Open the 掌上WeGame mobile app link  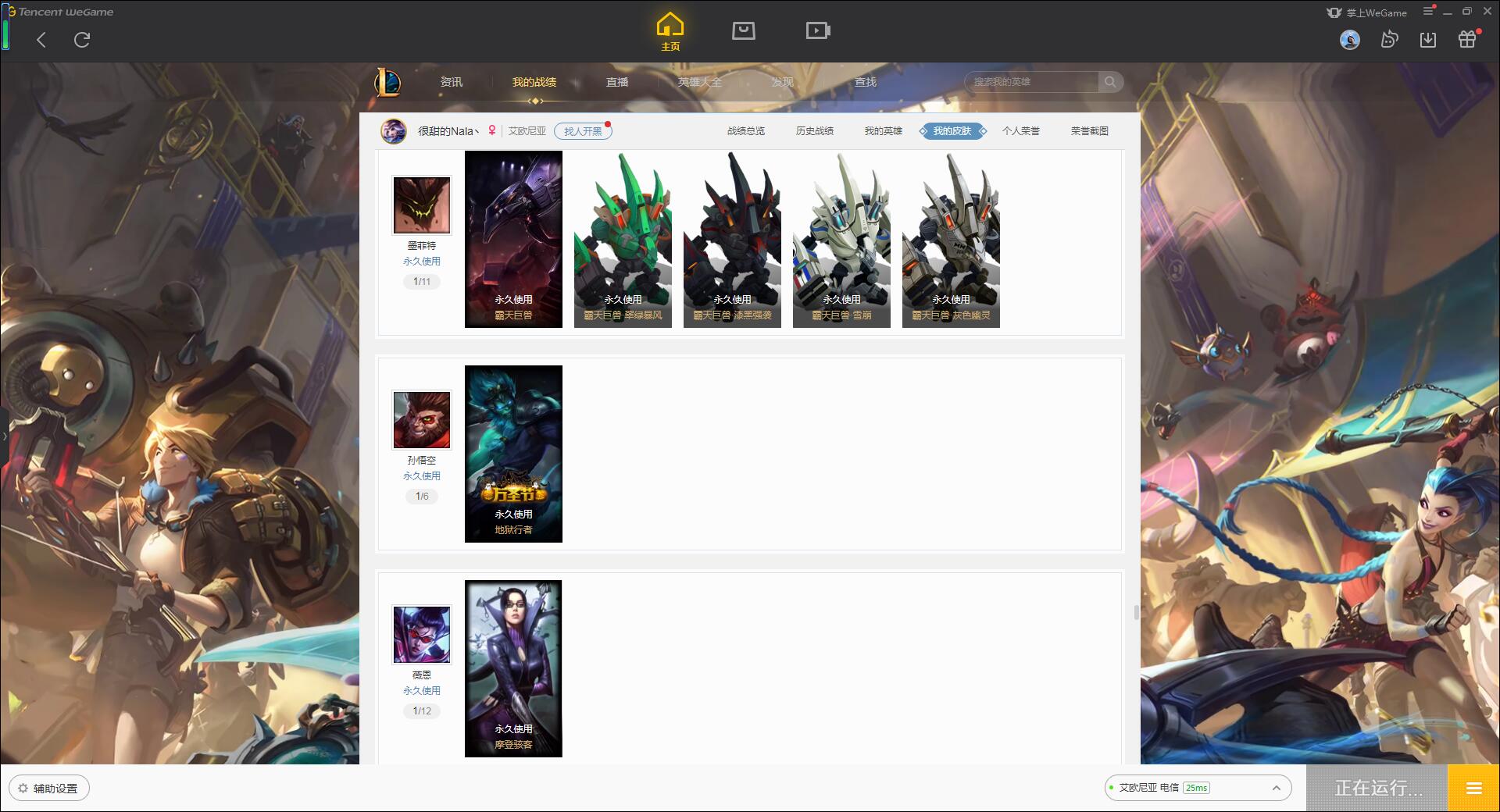[1366, 12]
